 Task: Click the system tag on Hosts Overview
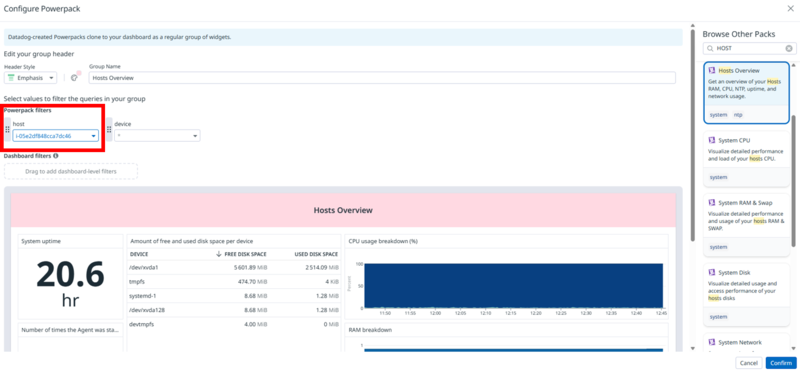718,115
